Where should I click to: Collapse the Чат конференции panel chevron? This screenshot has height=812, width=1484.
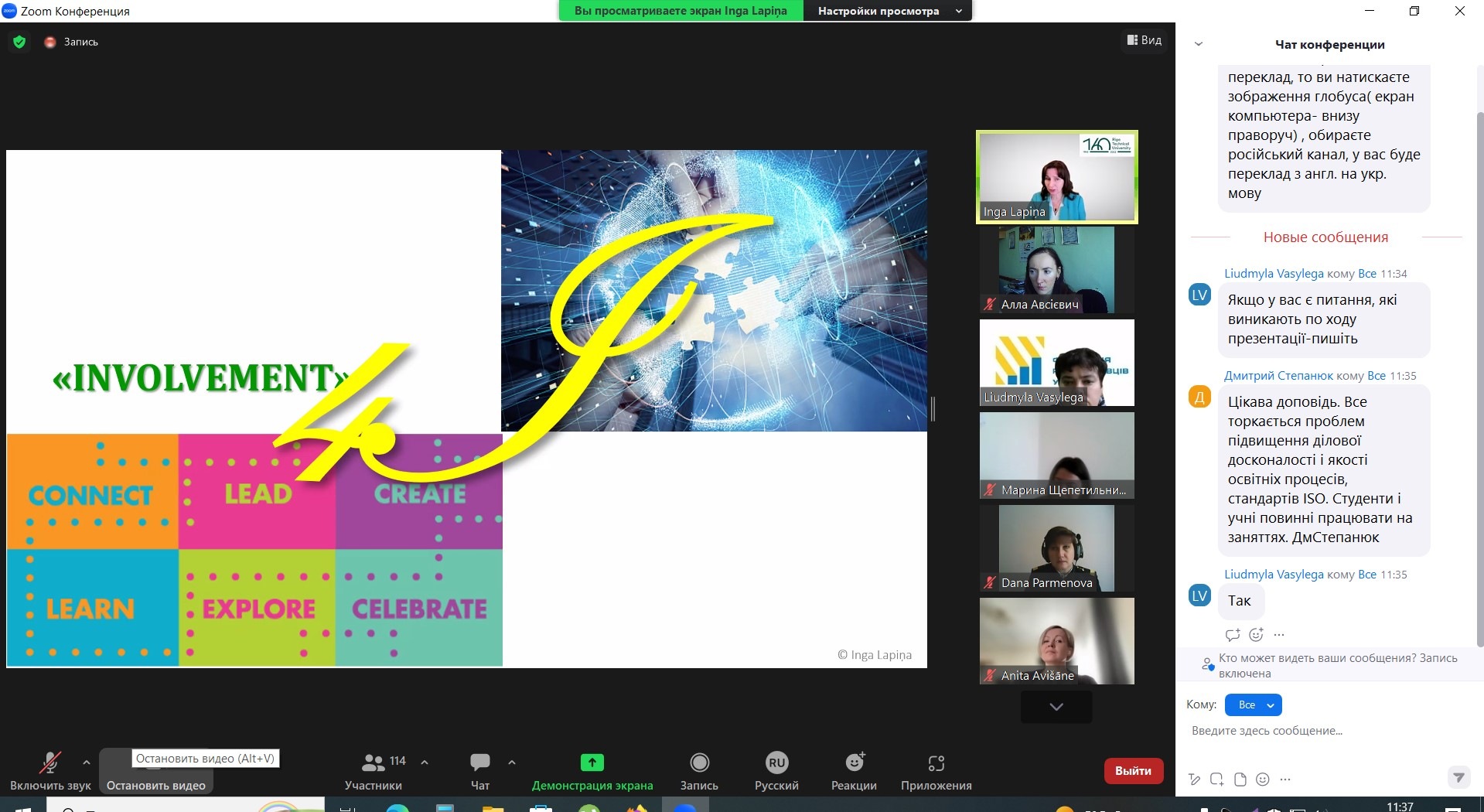coord(1199,44)
